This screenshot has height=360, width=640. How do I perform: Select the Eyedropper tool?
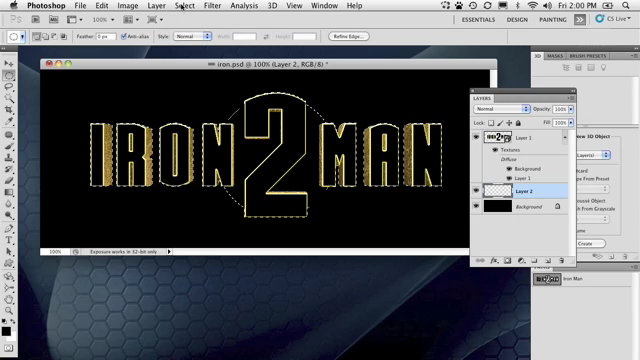point(9,121)
